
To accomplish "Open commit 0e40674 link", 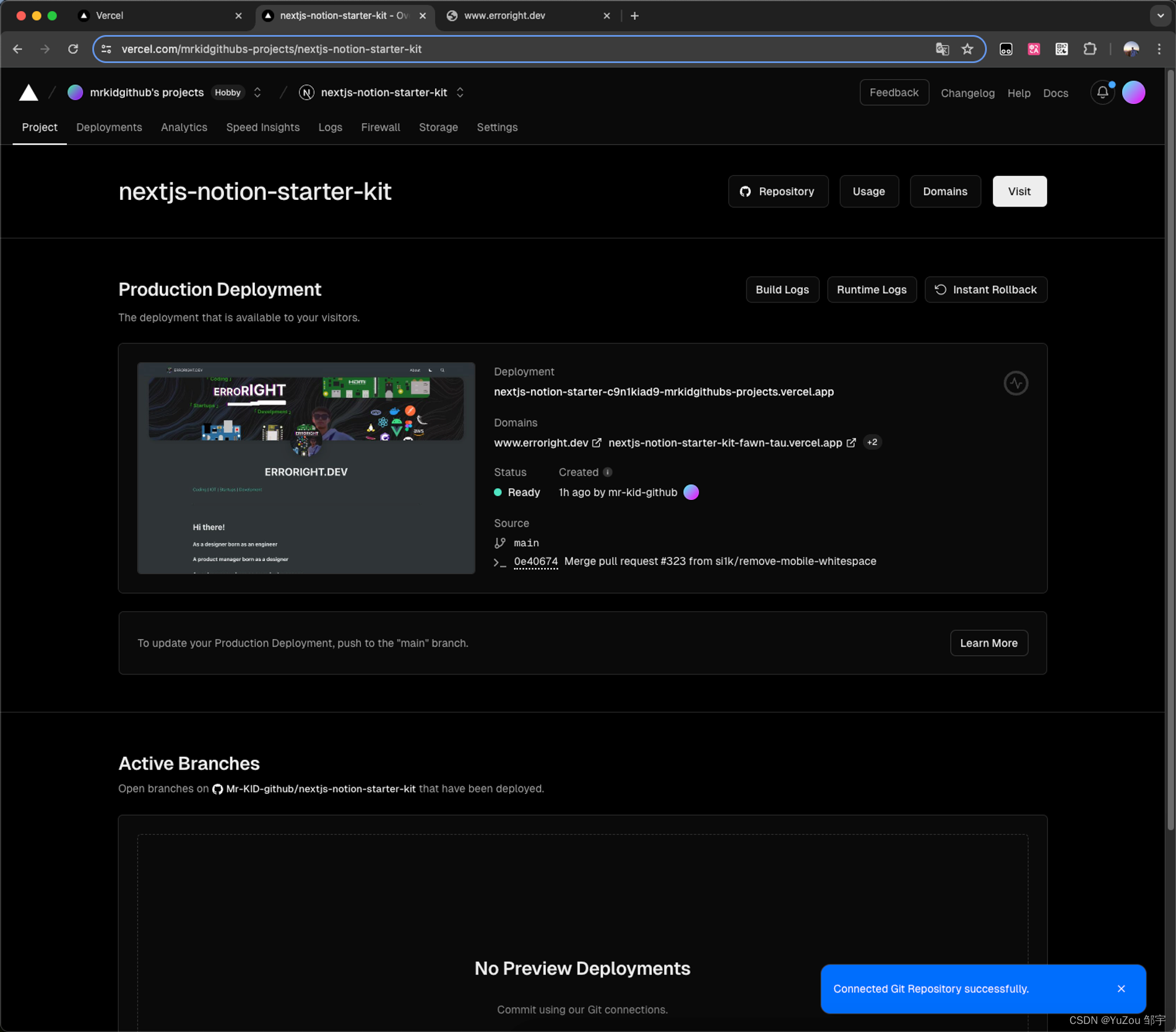I will tap(535, 562).
